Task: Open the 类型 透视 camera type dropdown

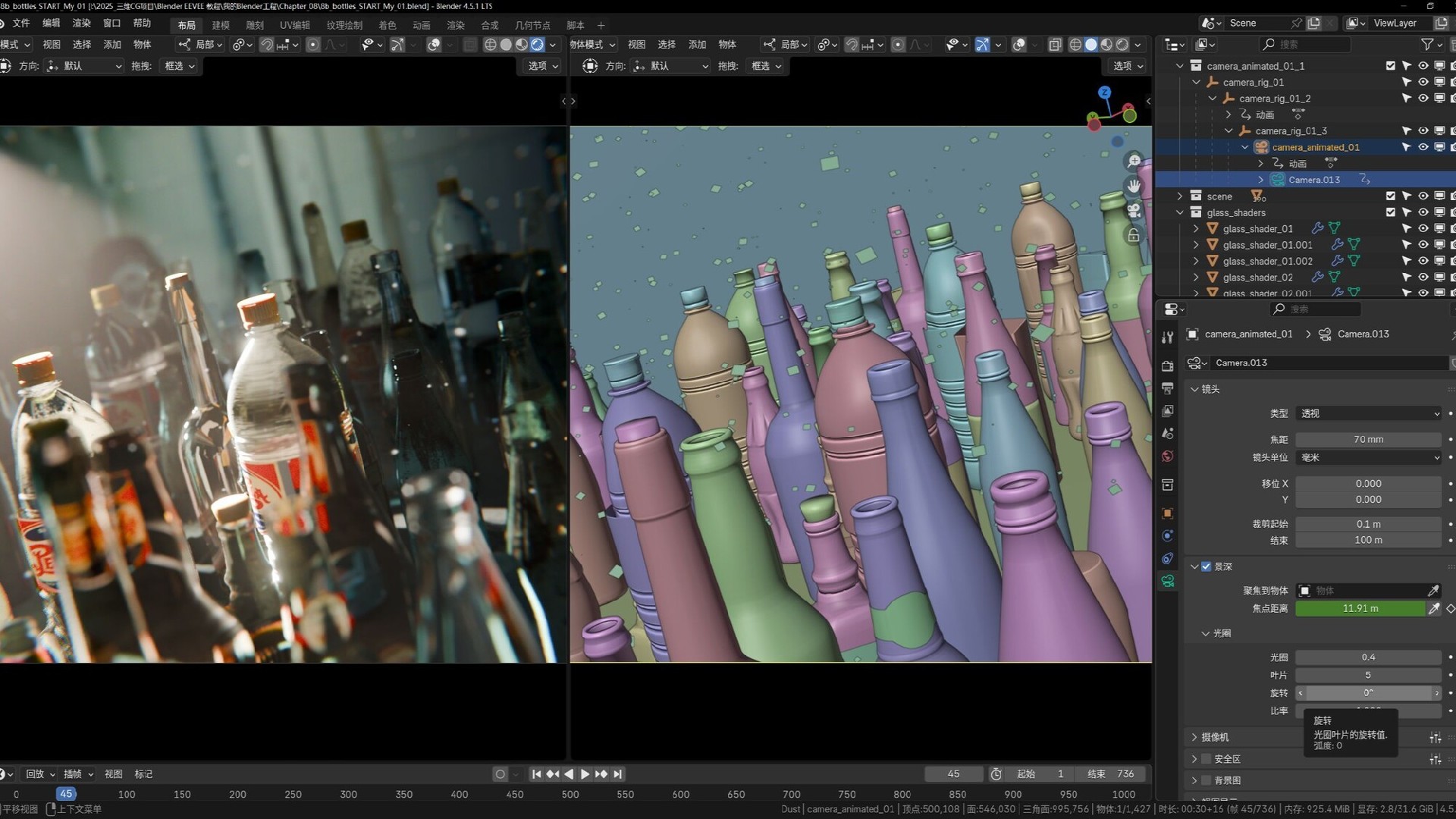Action: point(1369,413)
